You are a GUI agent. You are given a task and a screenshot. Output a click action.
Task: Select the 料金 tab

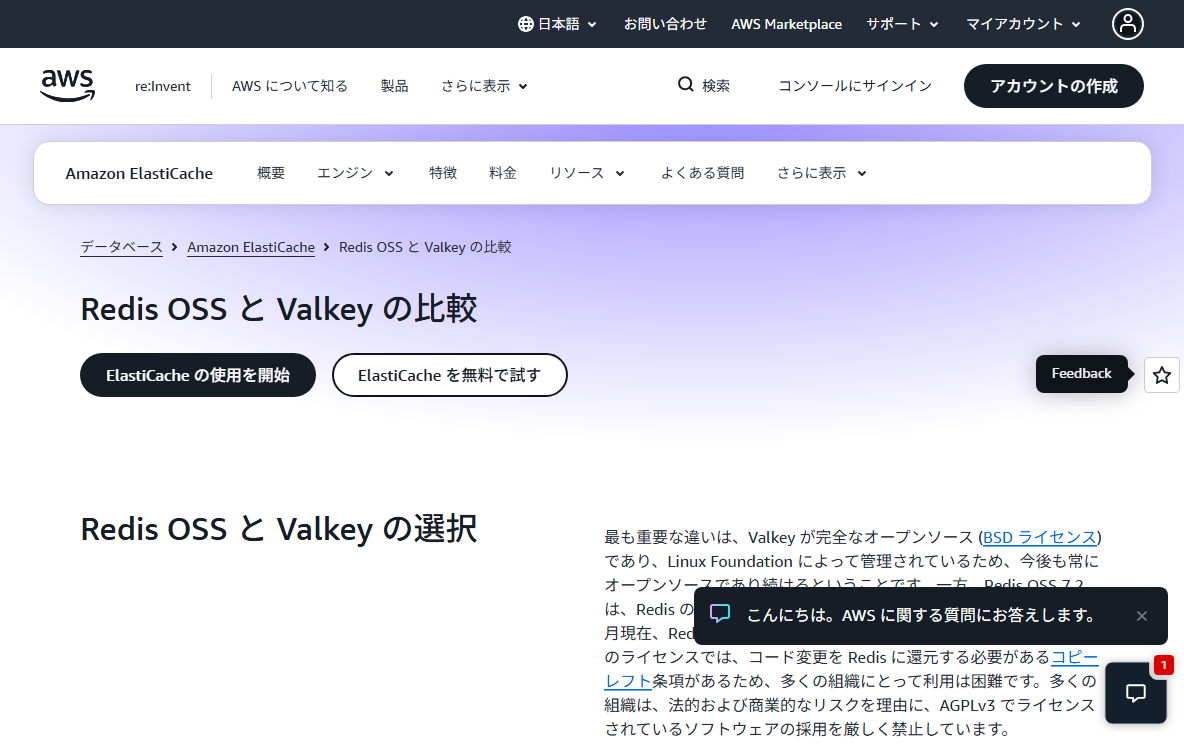(x=503, y=173)
